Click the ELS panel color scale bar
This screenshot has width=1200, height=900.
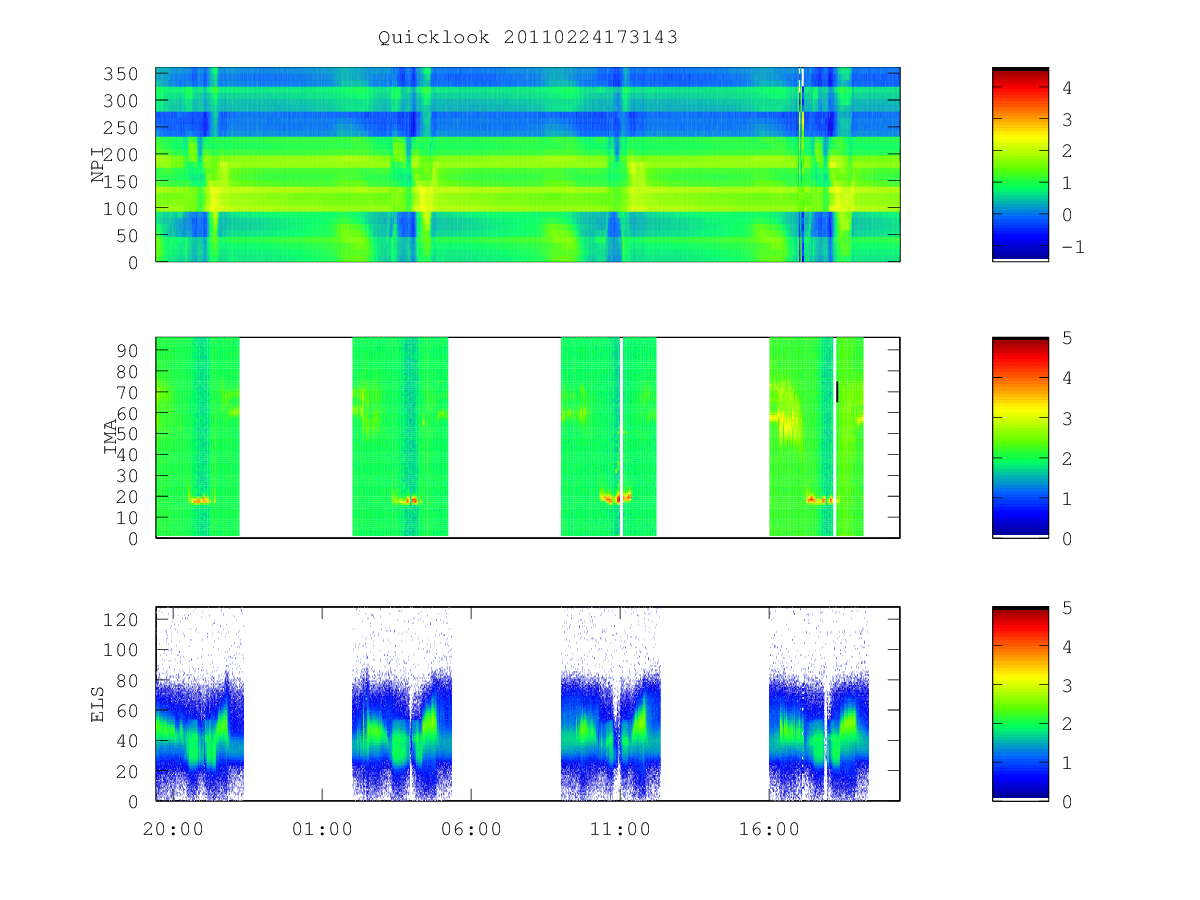1020,704
